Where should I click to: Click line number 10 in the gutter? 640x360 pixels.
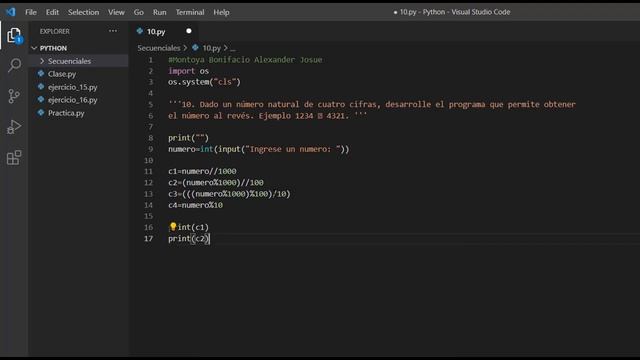148,160
